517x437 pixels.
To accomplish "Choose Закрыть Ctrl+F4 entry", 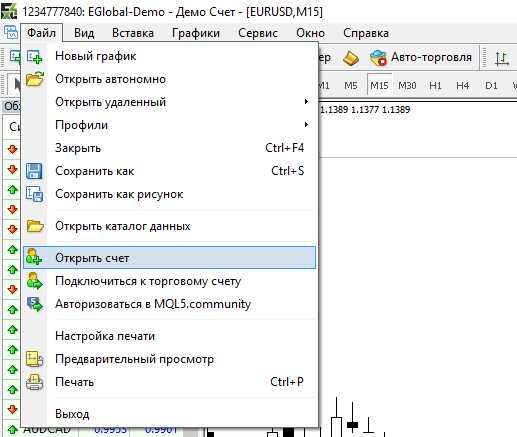I will coord(169,148).
